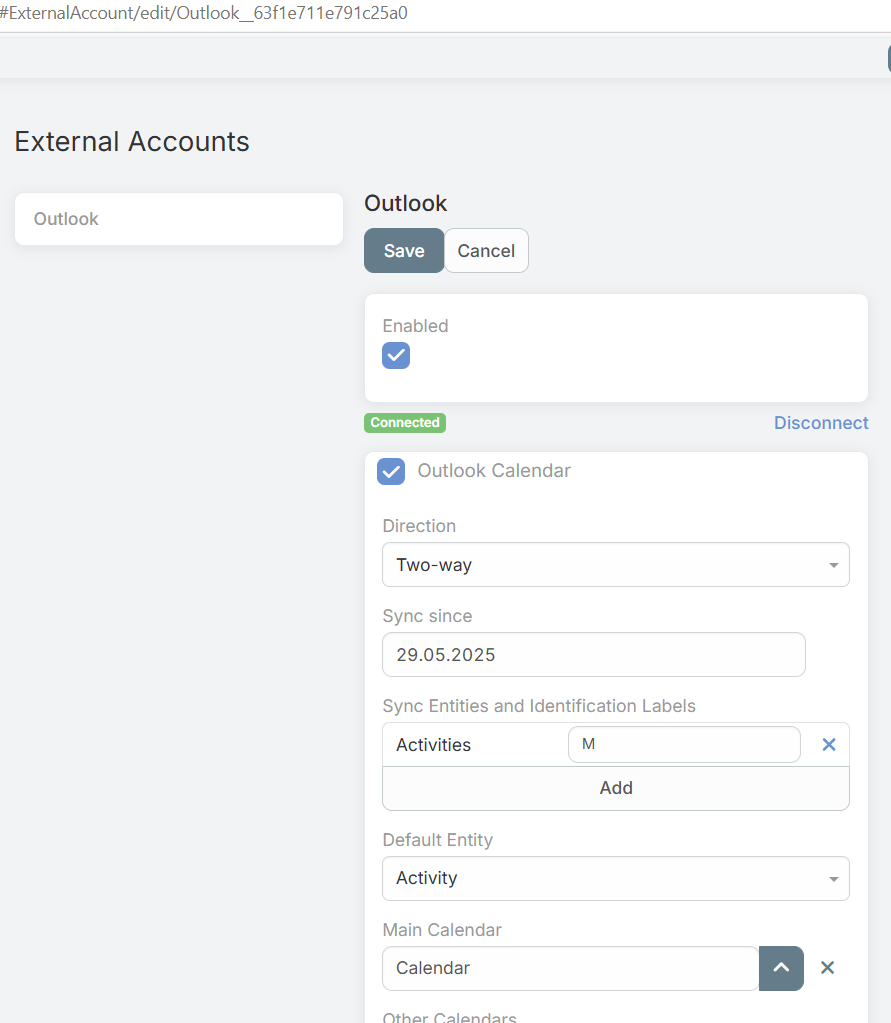Image resolution: width=891 pixels, height=1023 pixels.
Task: Click the URL text in the address bar
Action: coord(204,13)
